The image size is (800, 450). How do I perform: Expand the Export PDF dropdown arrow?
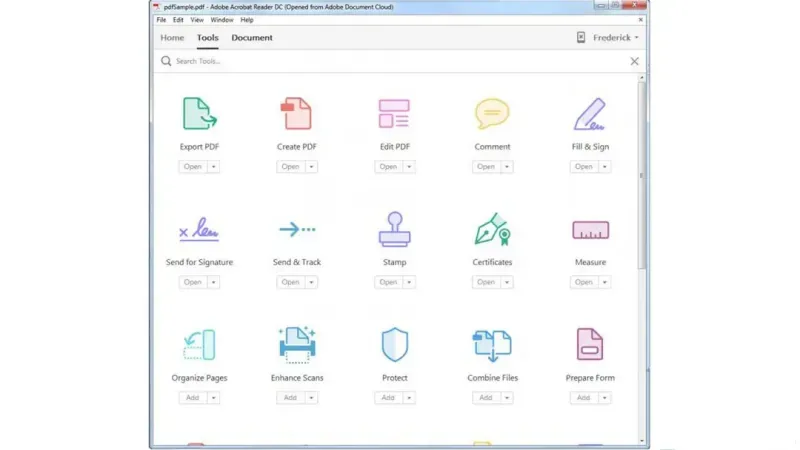(214, 167)
